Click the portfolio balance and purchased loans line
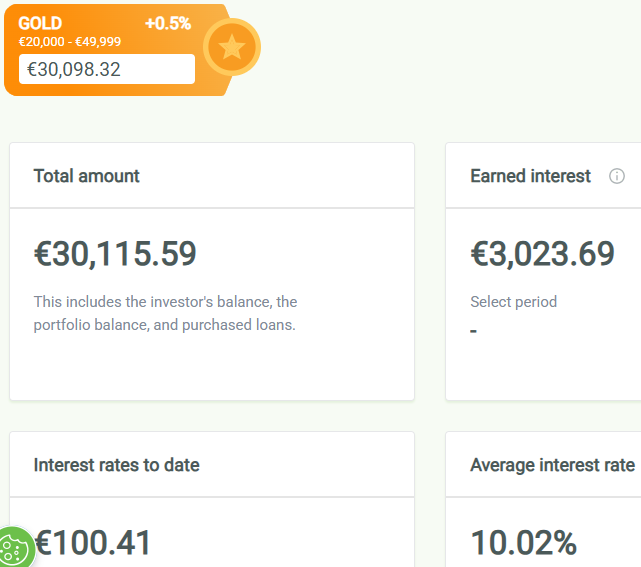This screenshot has width=641, height=567. coord(164,325)
